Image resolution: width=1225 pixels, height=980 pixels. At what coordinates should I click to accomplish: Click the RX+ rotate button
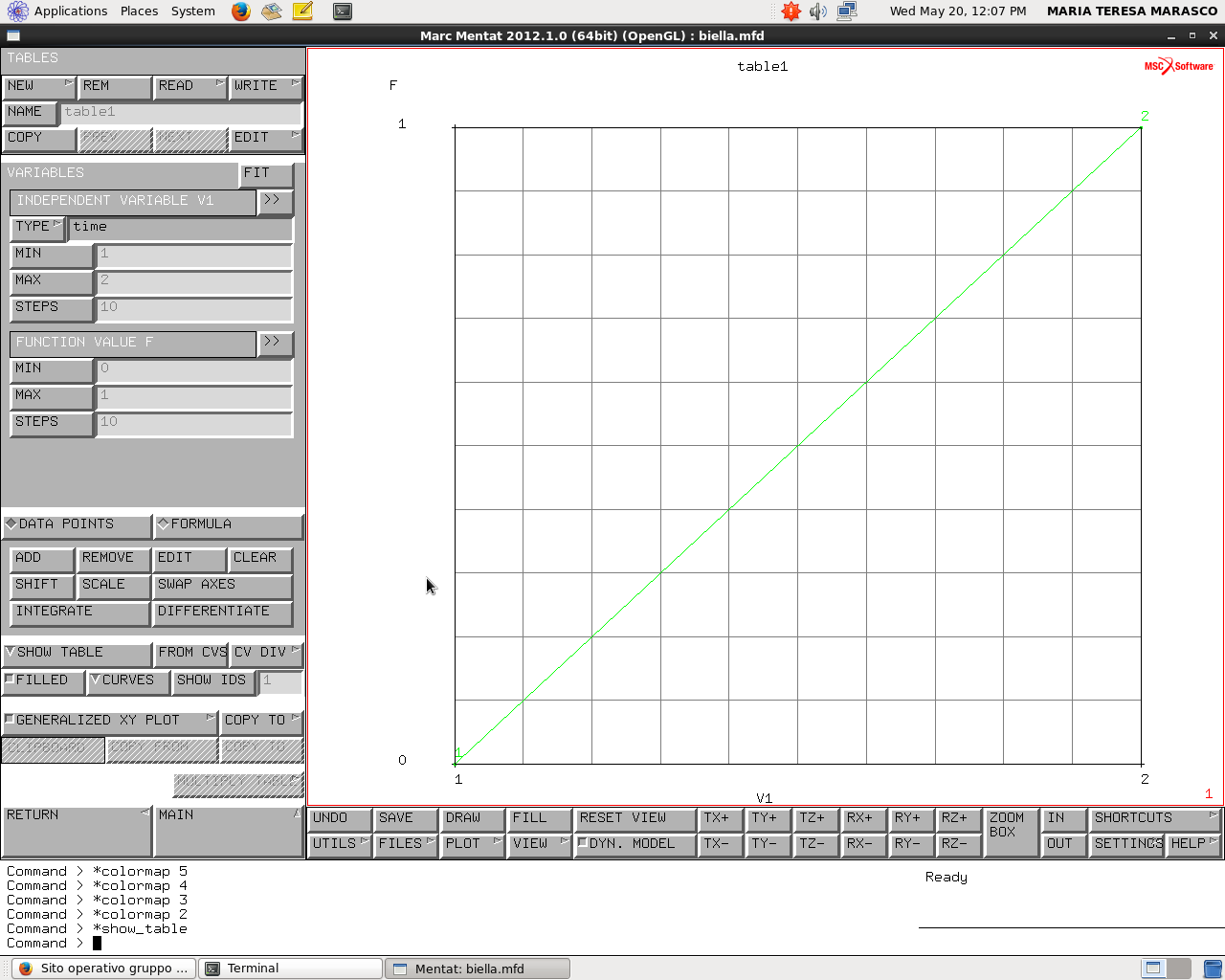pos(863,819)
